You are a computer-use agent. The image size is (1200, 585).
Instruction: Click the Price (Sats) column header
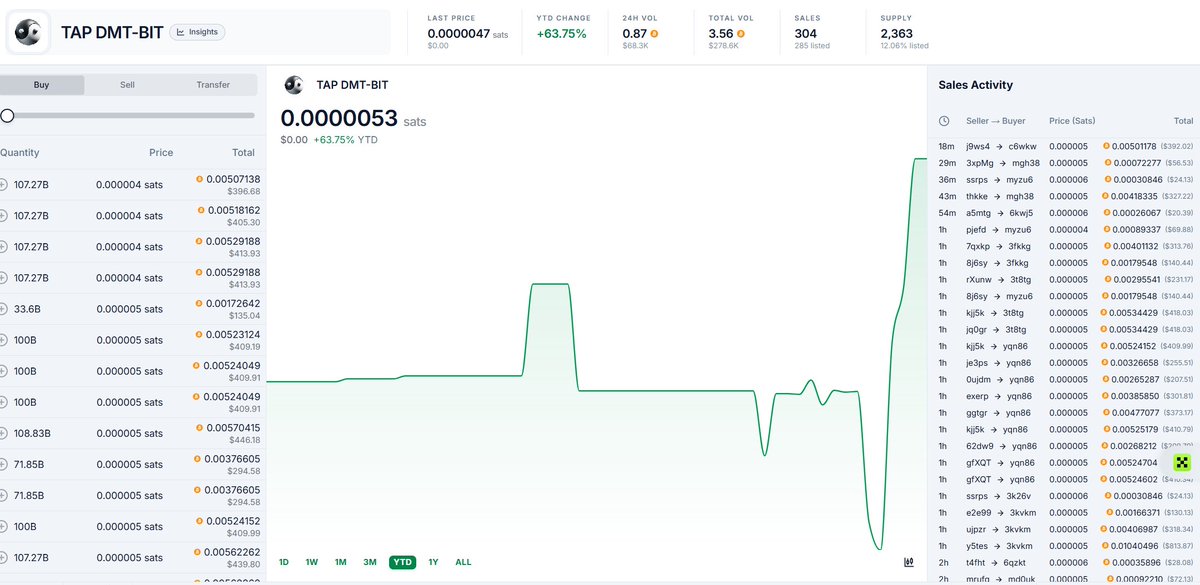(1072, 121)
